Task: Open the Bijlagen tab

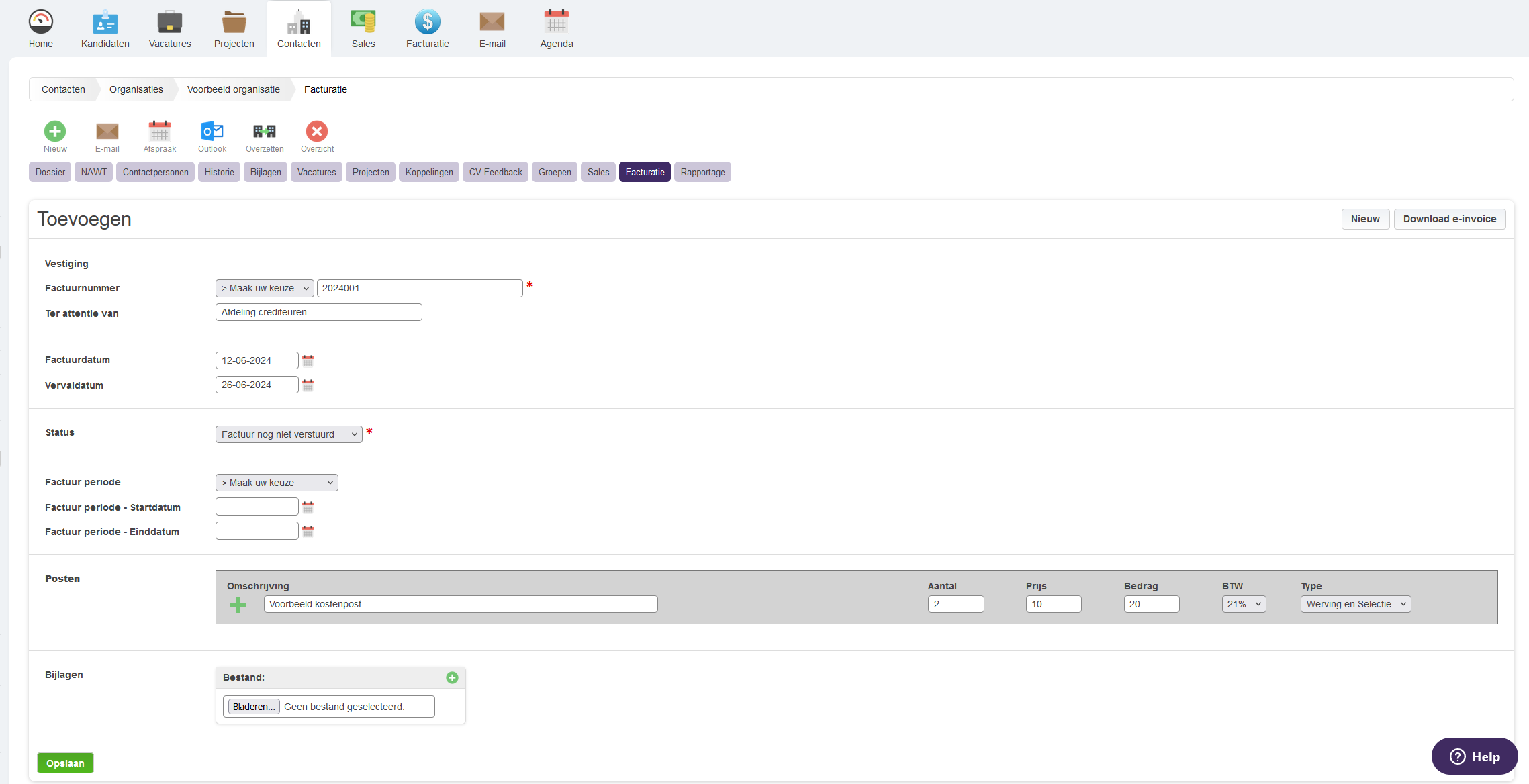Action: (266, 172)
